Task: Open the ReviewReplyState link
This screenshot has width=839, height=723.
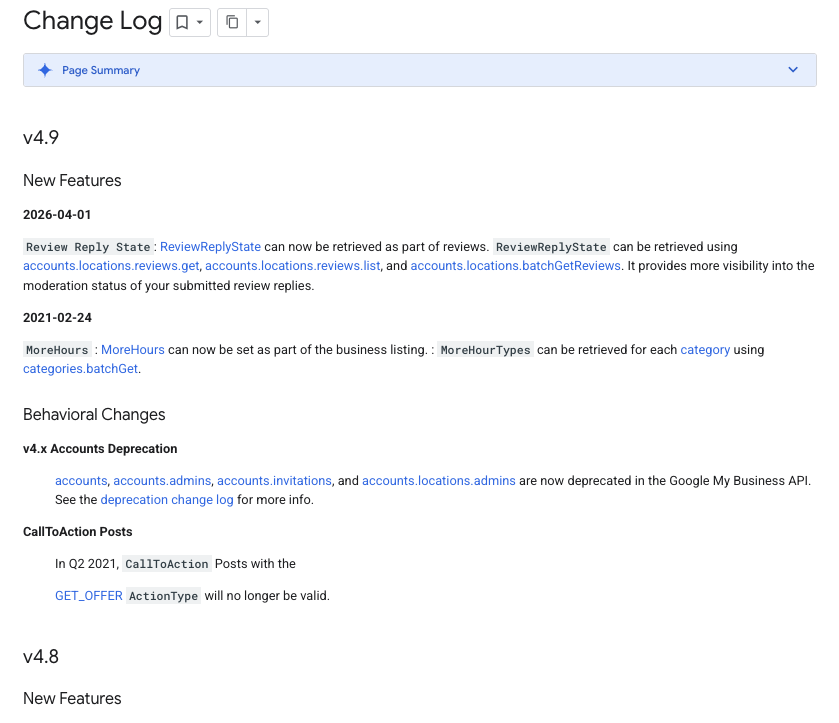Action: [x=210, y=247]
